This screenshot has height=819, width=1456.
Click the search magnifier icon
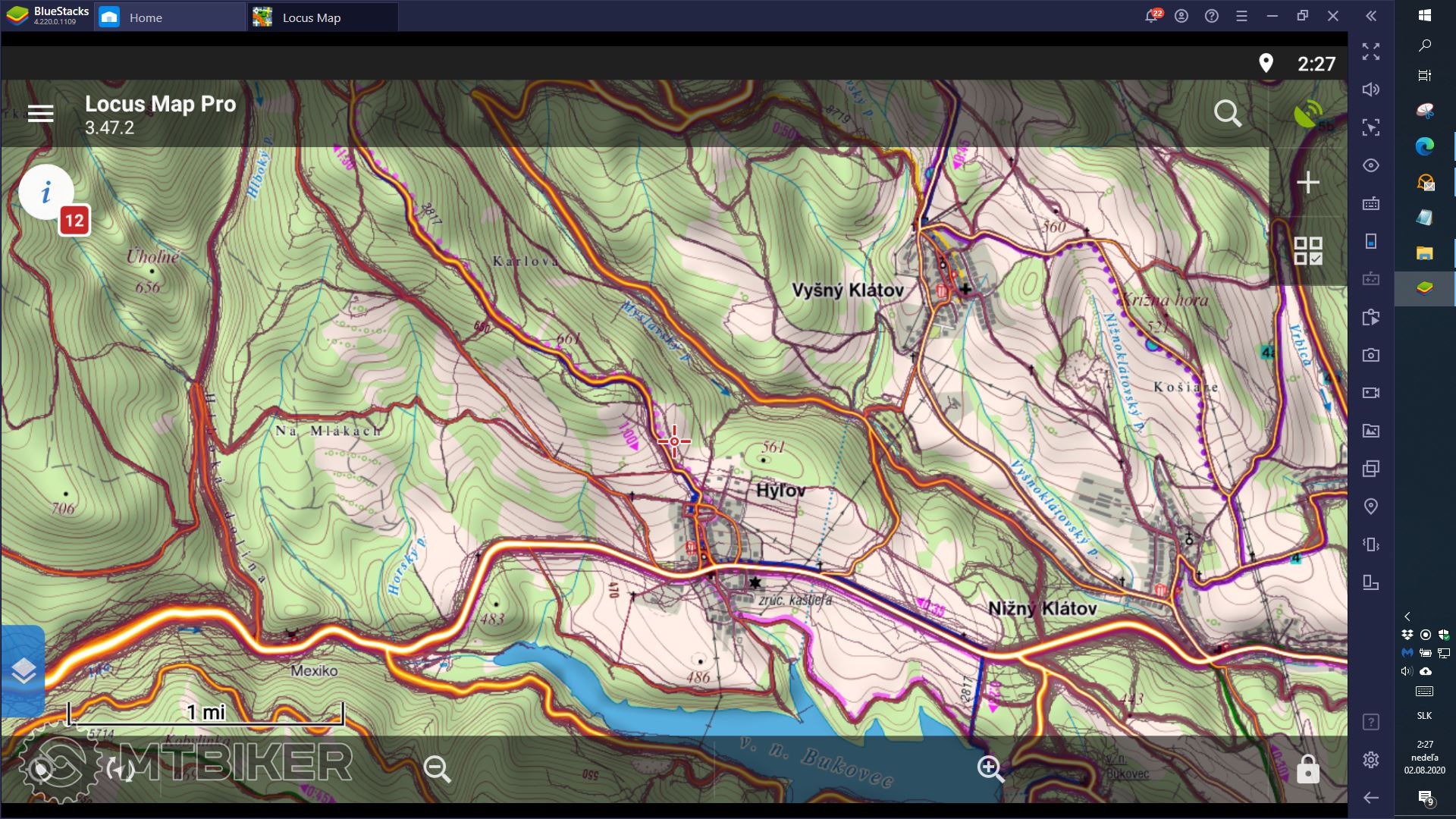point(1227,114)
